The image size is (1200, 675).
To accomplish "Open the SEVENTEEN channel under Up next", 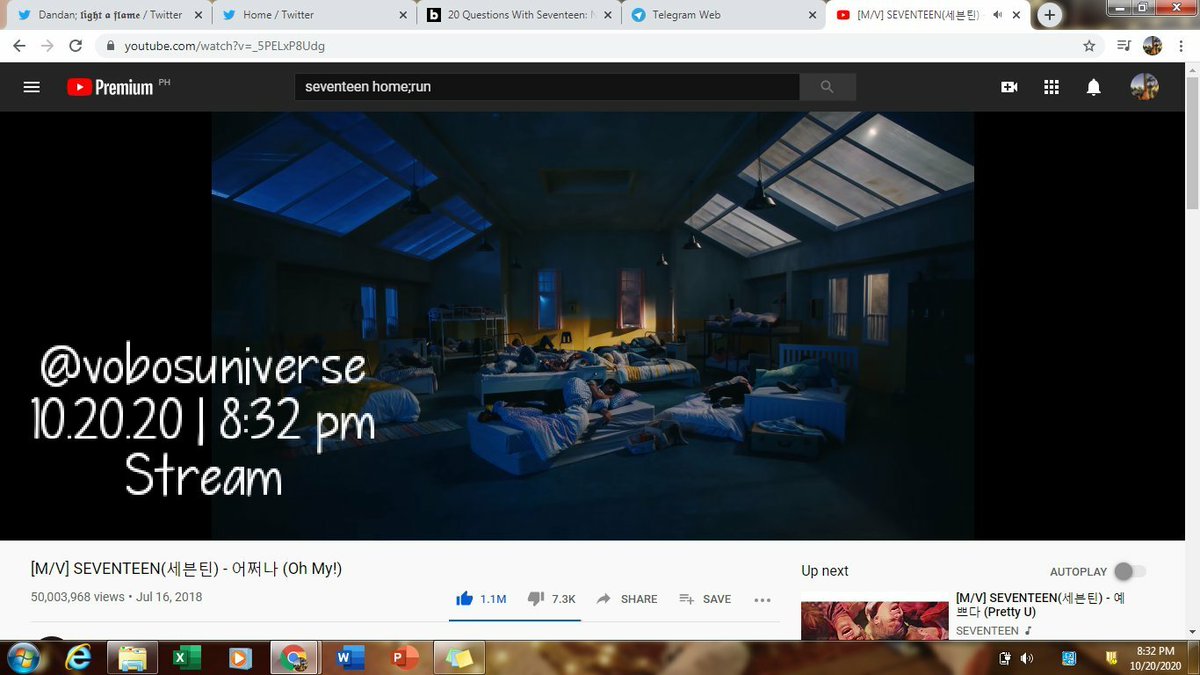I will (988, 631).
